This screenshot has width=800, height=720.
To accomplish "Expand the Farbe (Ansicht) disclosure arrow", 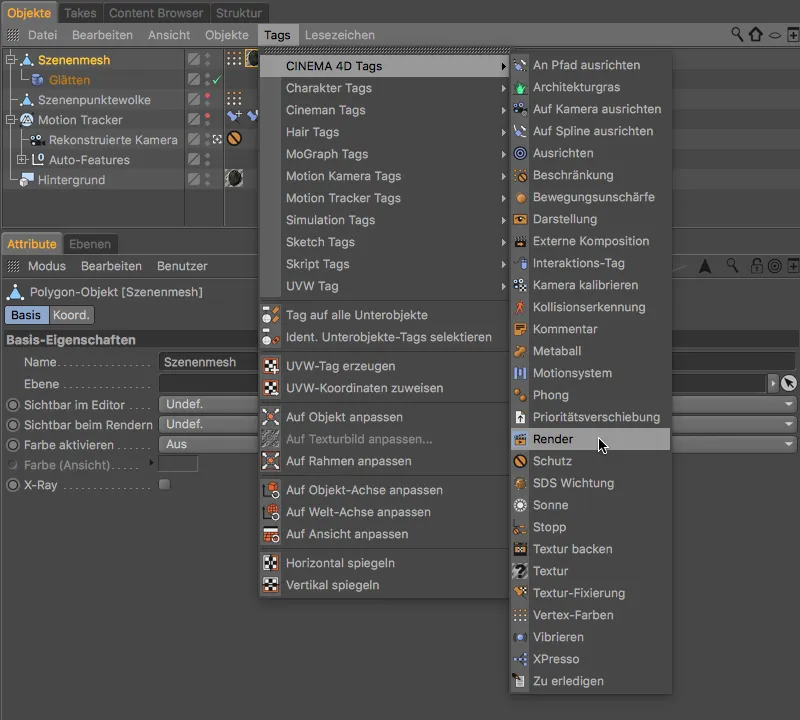I will coord(151,463).
